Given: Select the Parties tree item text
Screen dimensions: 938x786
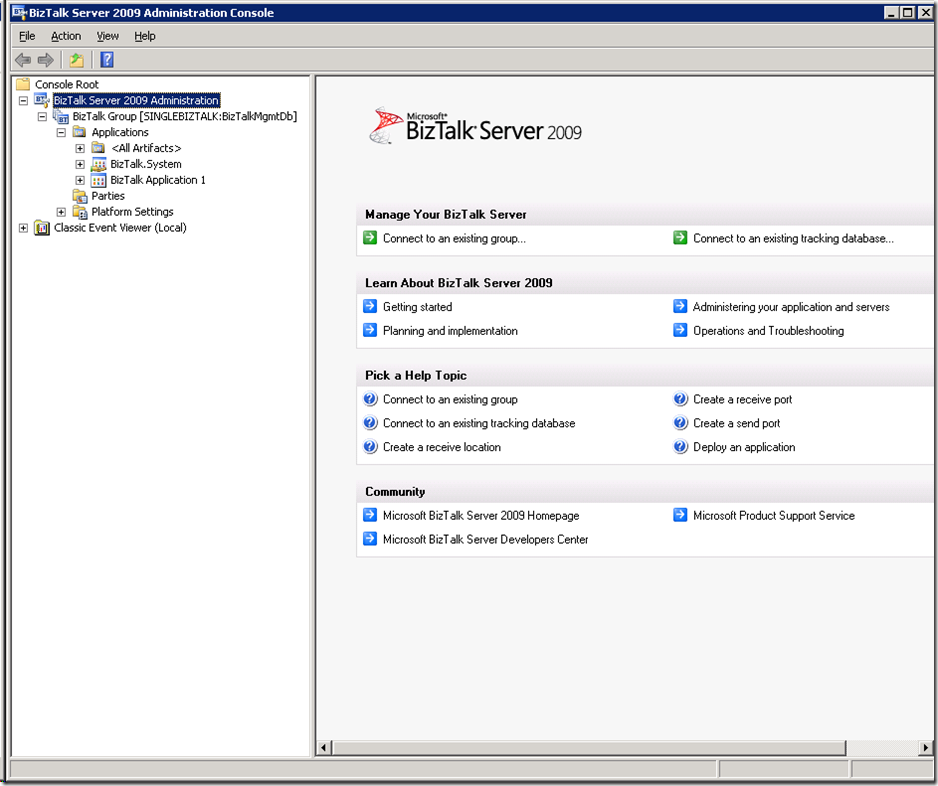Looking at the screenshot, I should click(x=108, y=196).
